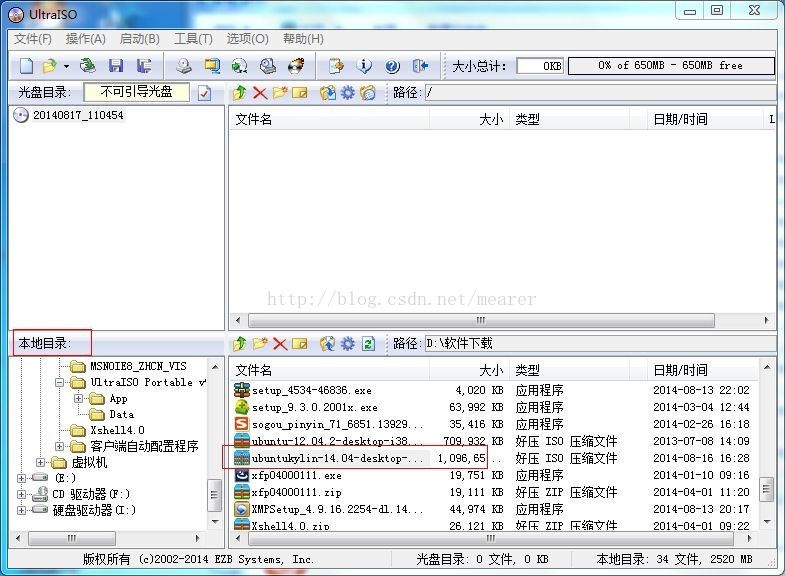Viewport: 785px width, 576px height.
Task: Click Add to image icon in local toolbar
Action: pos(328,343)
